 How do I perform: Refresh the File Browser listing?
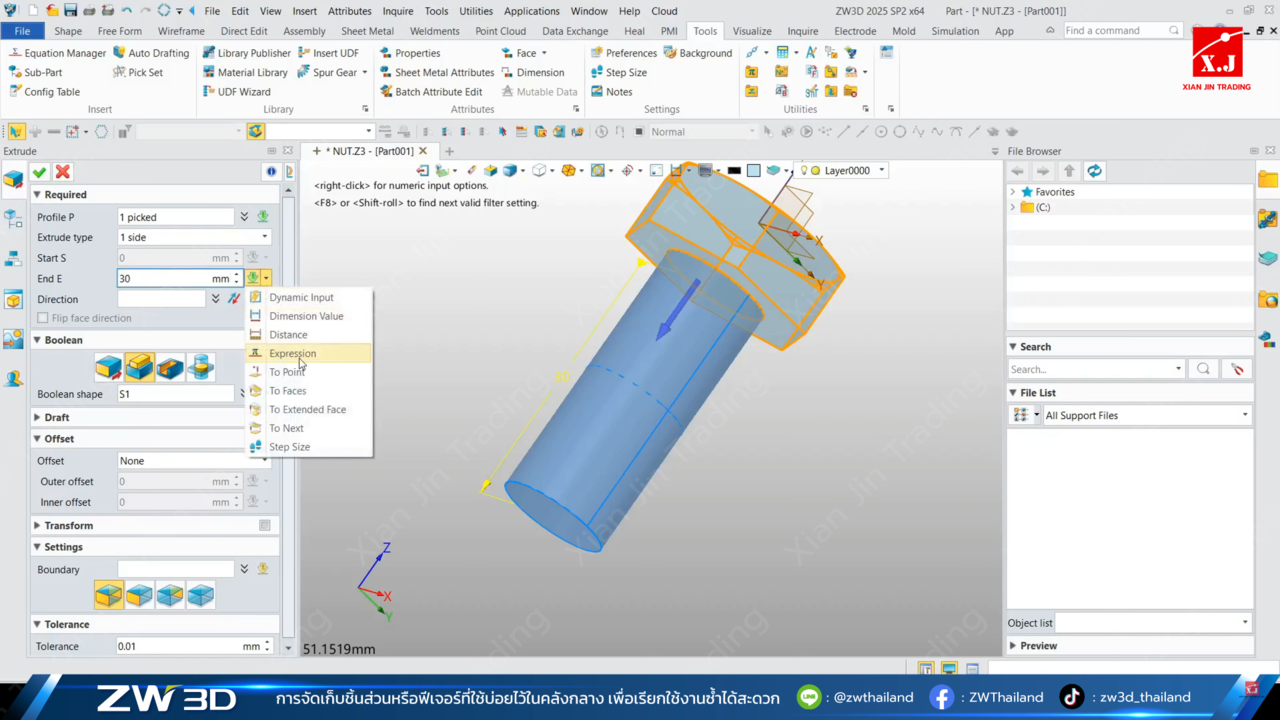[x=1095, y=171]
